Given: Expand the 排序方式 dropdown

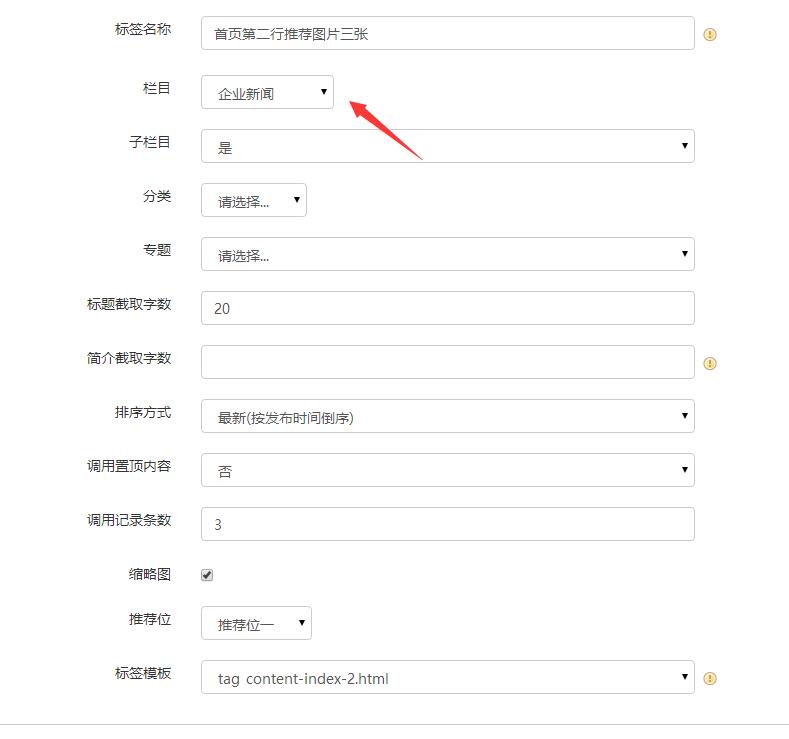Looking at the screenshot, I should [447, 416].
